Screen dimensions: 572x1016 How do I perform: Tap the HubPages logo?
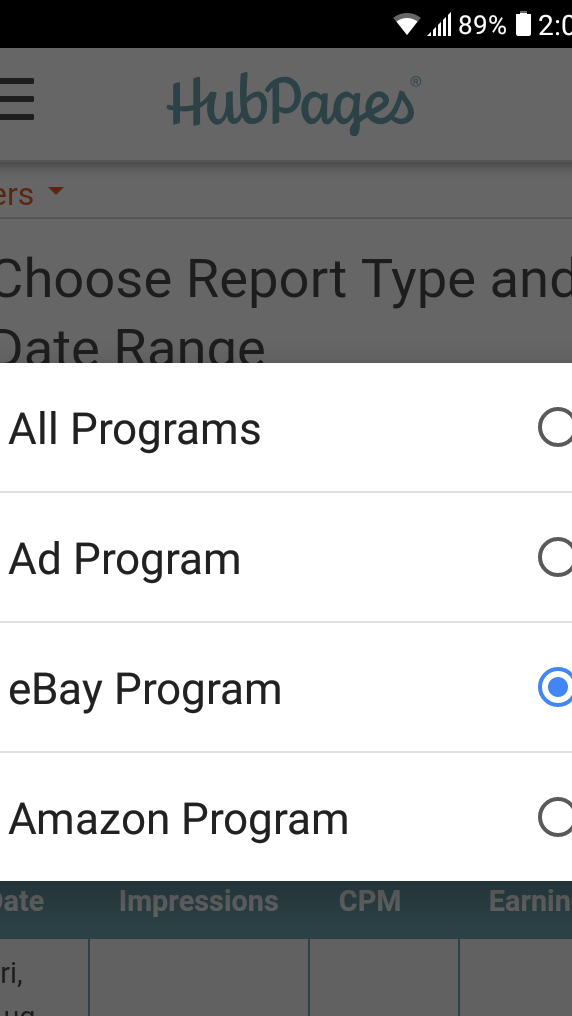[x=290, y=104]
